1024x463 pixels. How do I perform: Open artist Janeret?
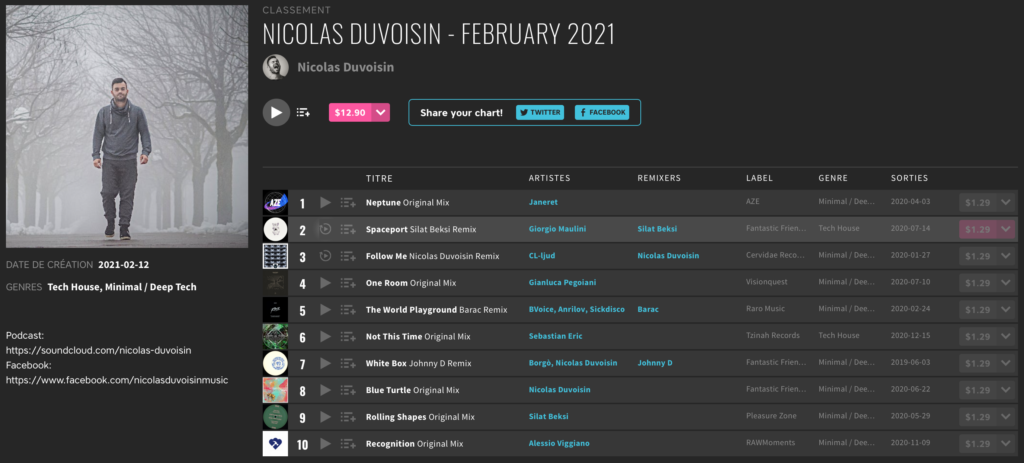[x=544, y=202]
